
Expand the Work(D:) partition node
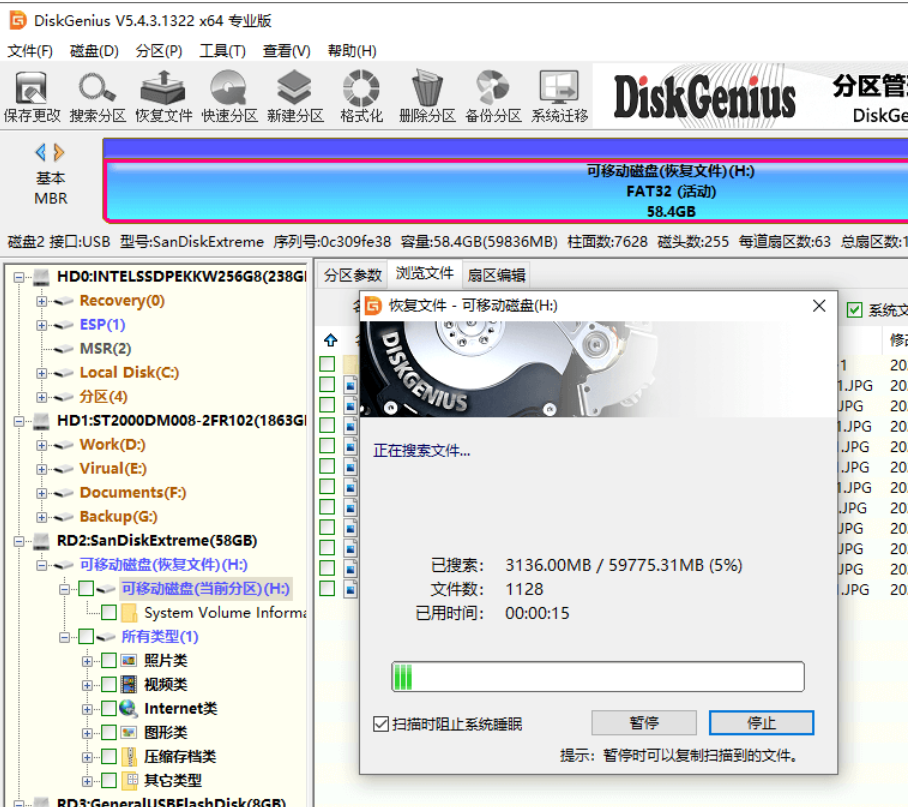42,445
